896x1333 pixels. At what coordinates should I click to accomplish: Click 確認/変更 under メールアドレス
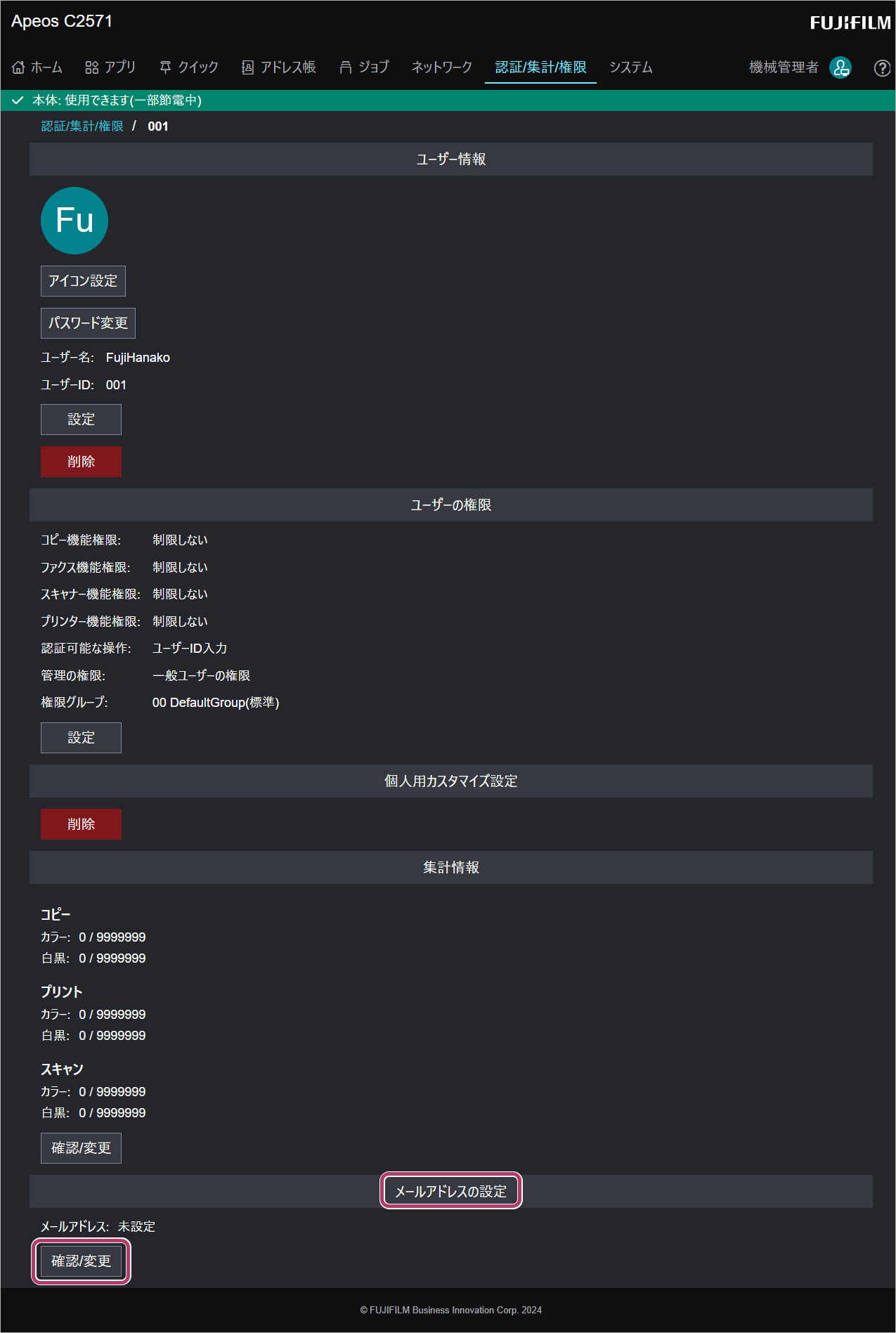point(81,1261)
